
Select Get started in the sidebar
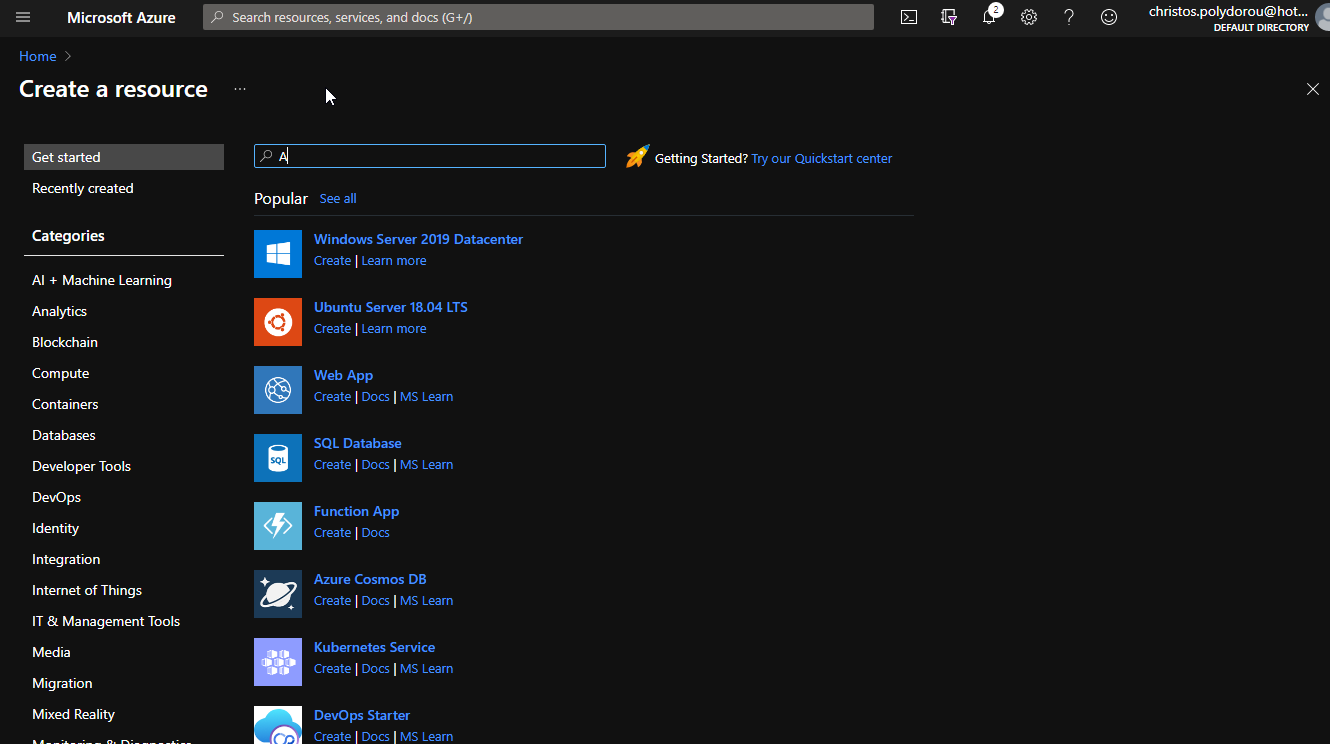[124, 157]
